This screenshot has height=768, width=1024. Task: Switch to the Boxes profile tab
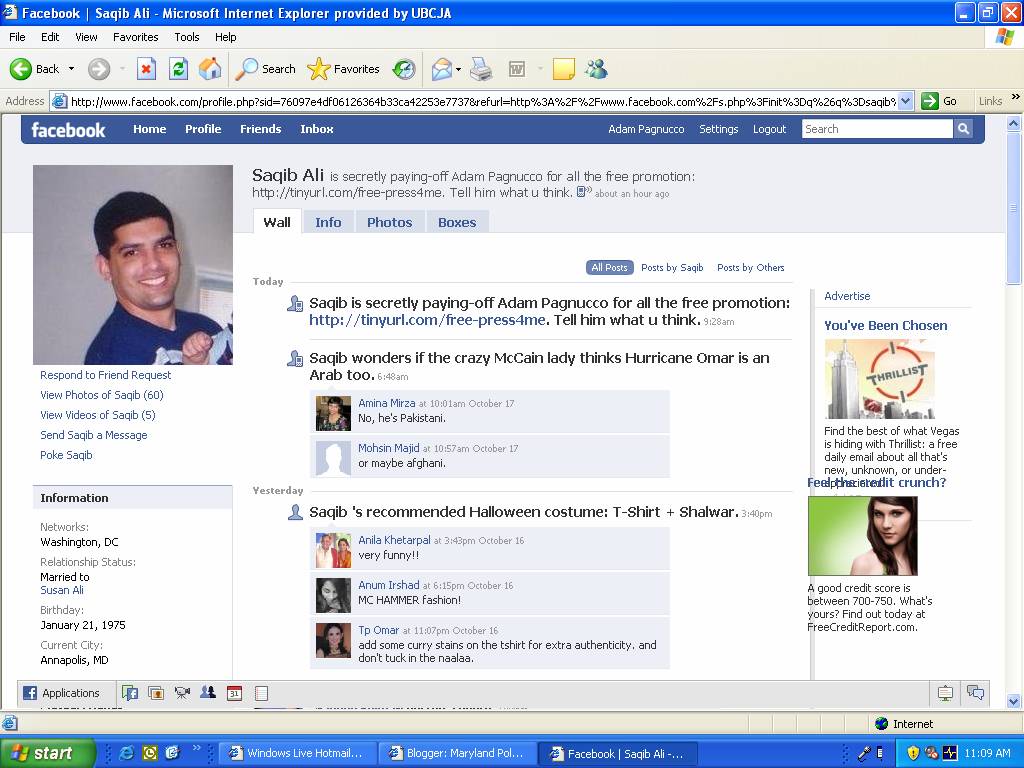click(457, 222)
